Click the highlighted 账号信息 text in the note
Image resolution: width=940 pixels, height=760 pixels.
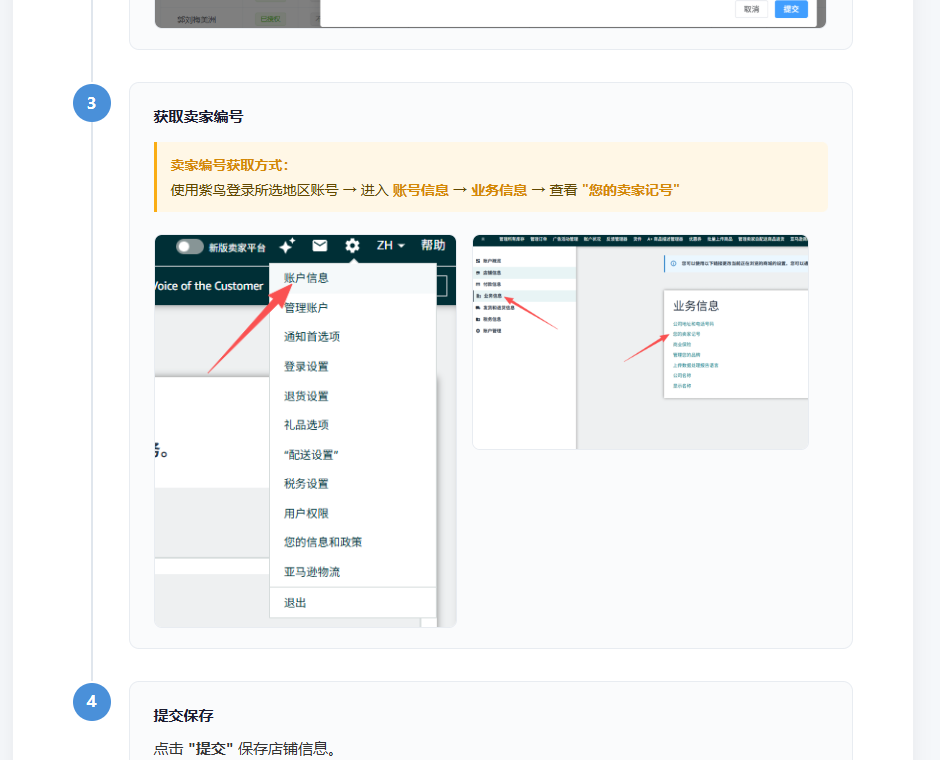[420, 191]
